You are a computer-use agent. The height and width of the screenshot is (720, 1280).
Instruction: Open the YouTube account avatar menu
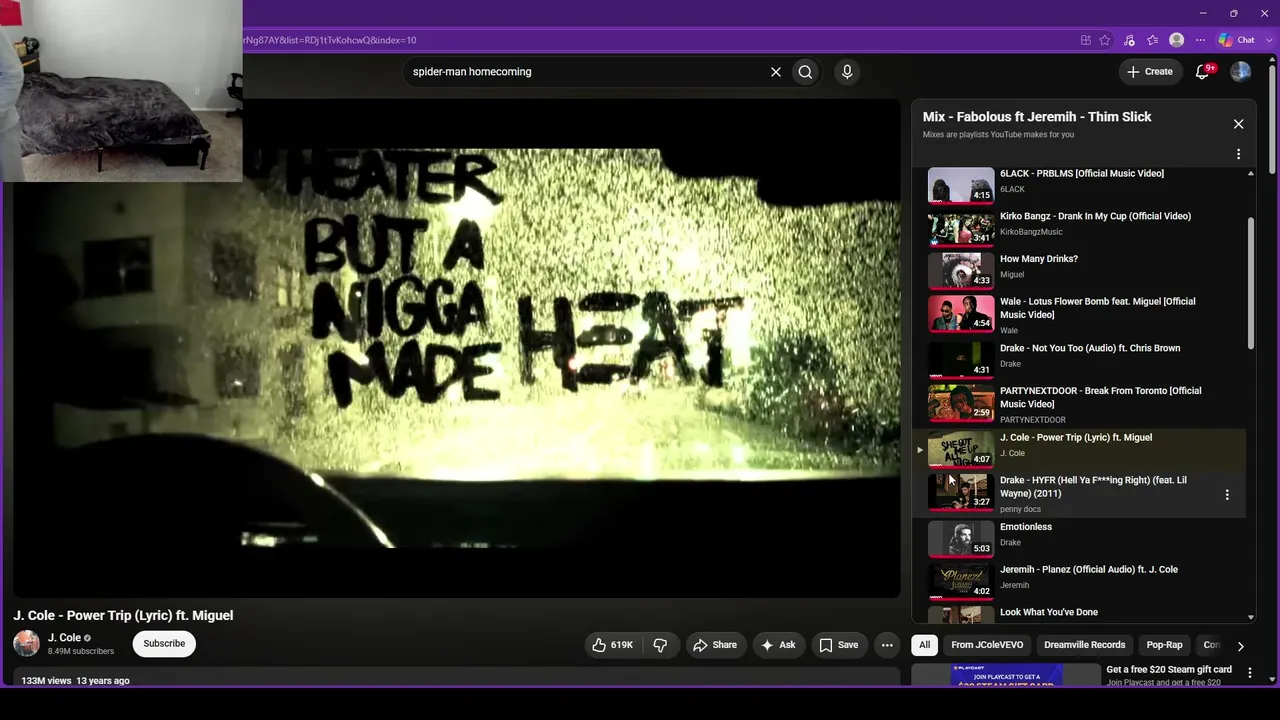tap(1241, 72)
